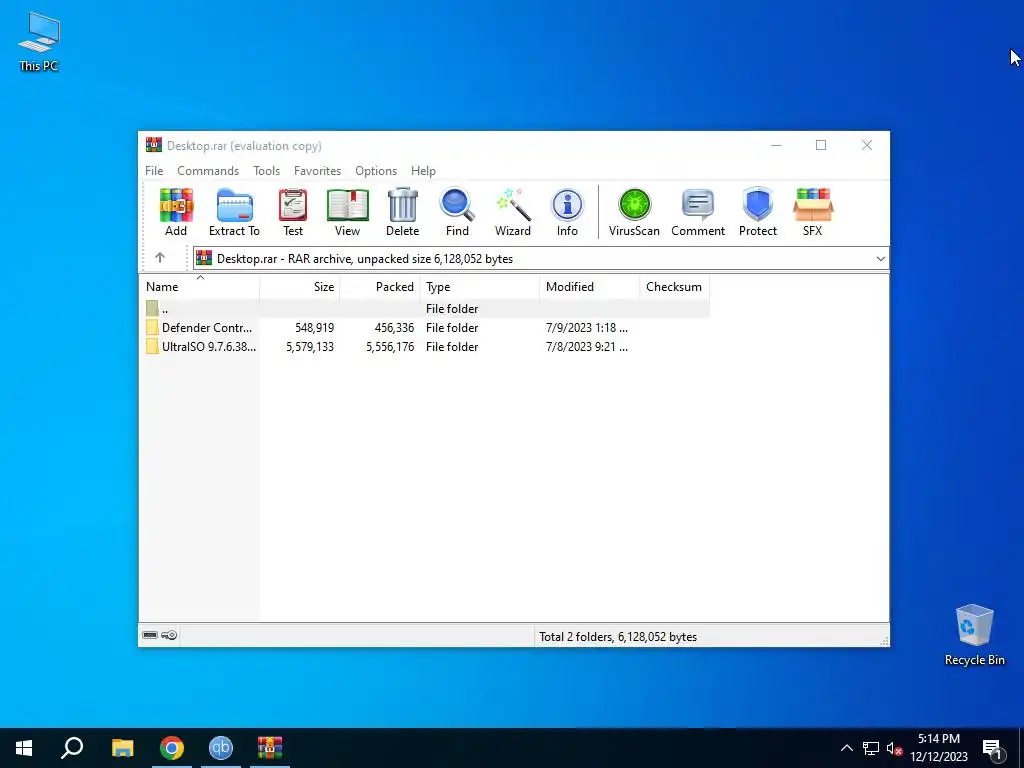Click the WinRAR icon in the title bar
Image resolution: width=1024 pixels, height=768 pixels.
(153, 145)
